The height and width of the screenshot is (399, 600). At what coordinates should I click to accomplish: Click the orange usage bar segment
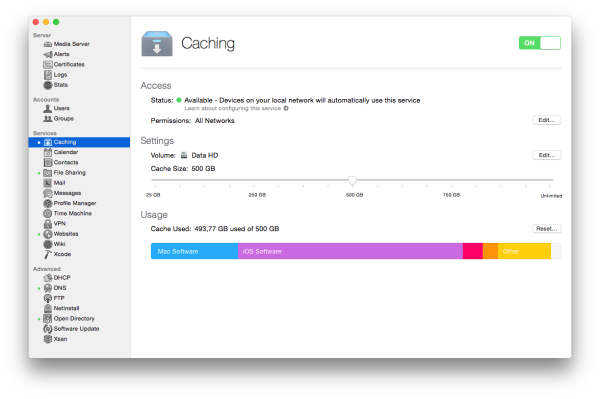pos(490,251)
